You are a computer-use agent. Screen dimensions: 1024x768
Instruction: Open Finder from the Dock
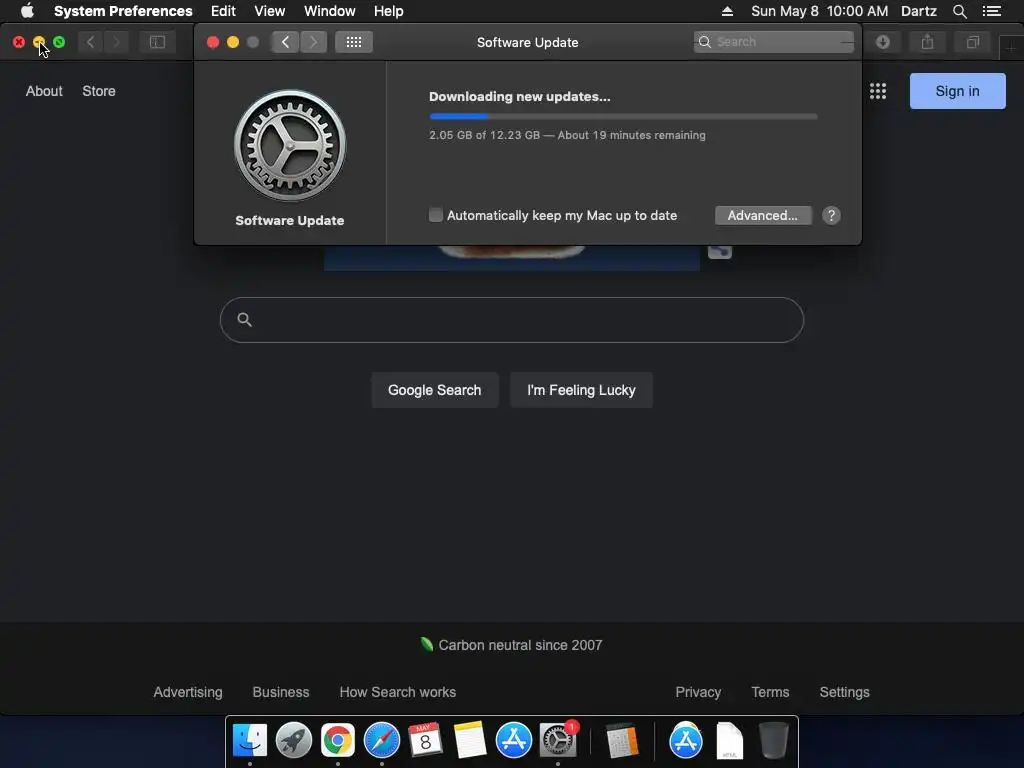coord(249,741)
